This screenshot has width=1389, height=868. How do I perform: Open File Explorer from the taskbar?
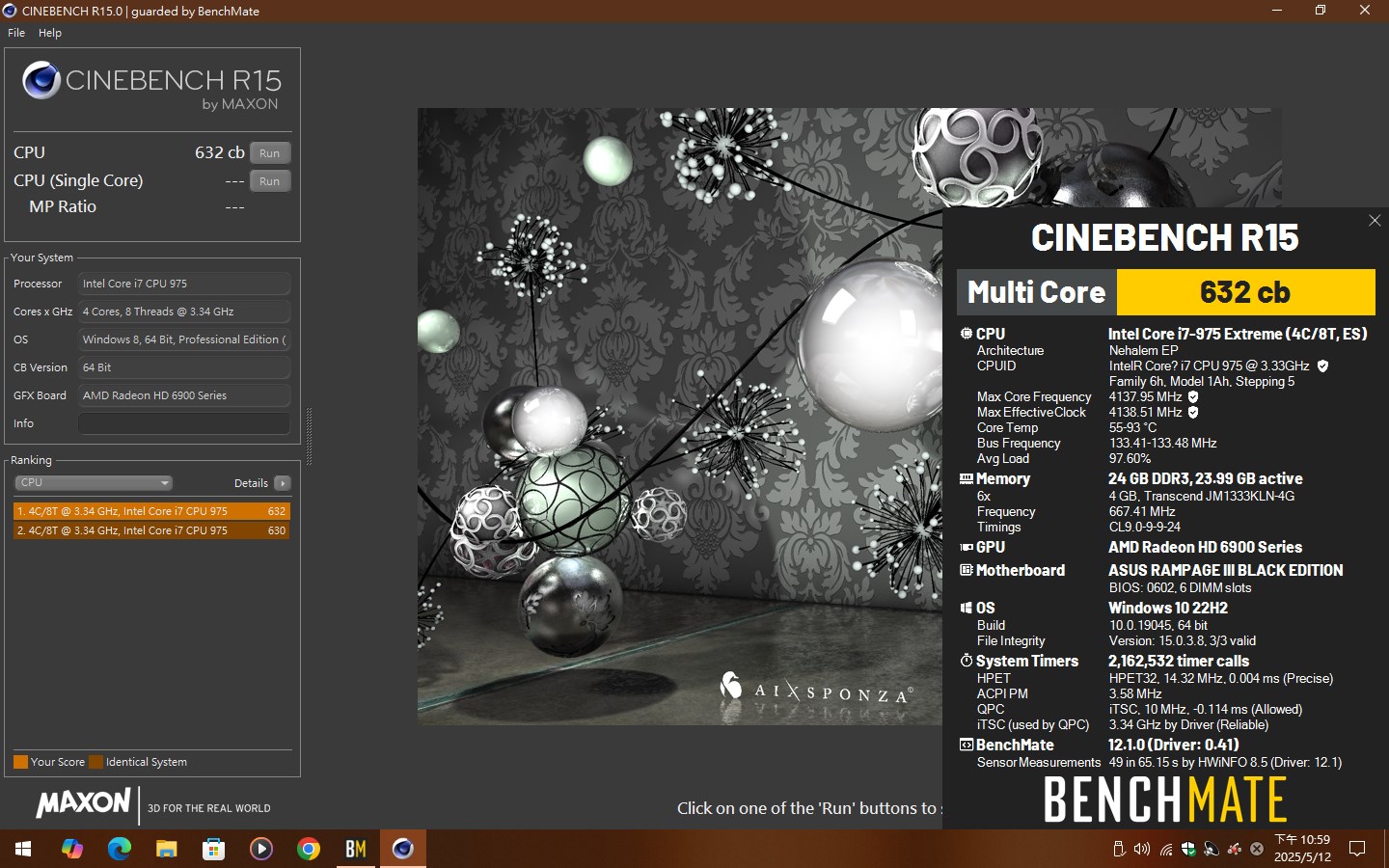(x=167, y=849)
